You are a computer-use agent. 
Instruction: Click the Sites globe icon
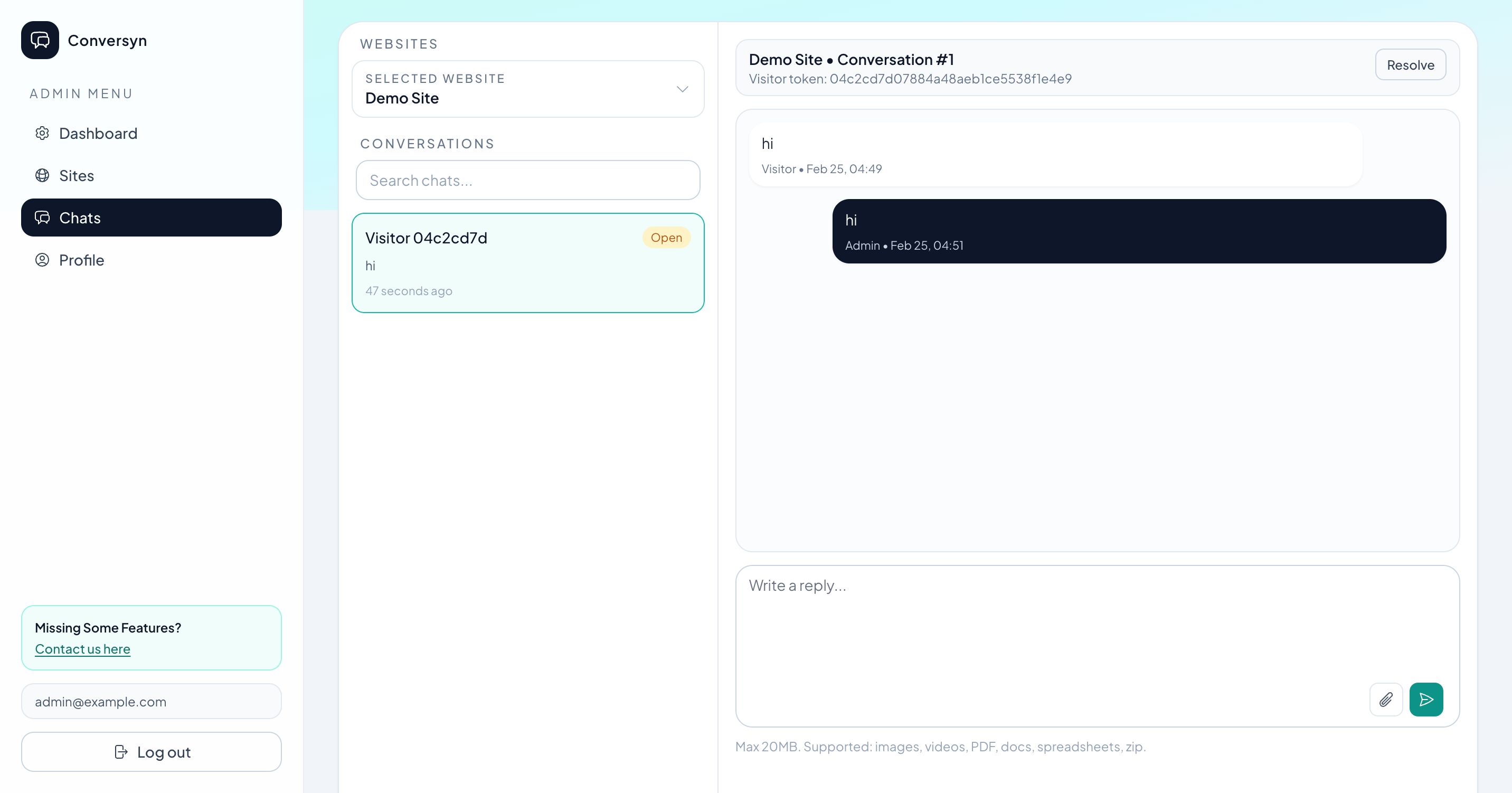(42, 175)
